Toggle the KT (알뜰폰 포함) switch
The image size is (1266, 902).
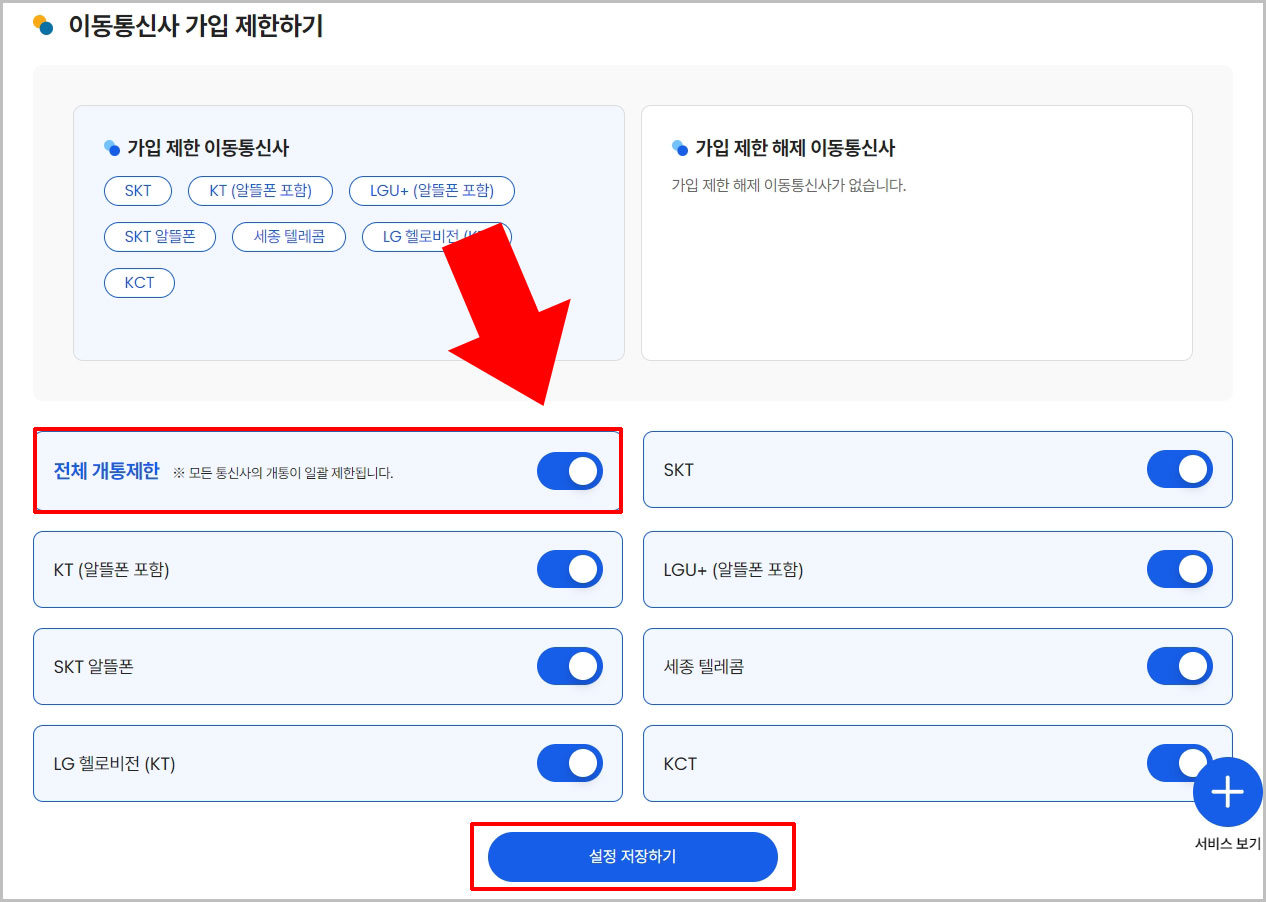coord(570,569)
